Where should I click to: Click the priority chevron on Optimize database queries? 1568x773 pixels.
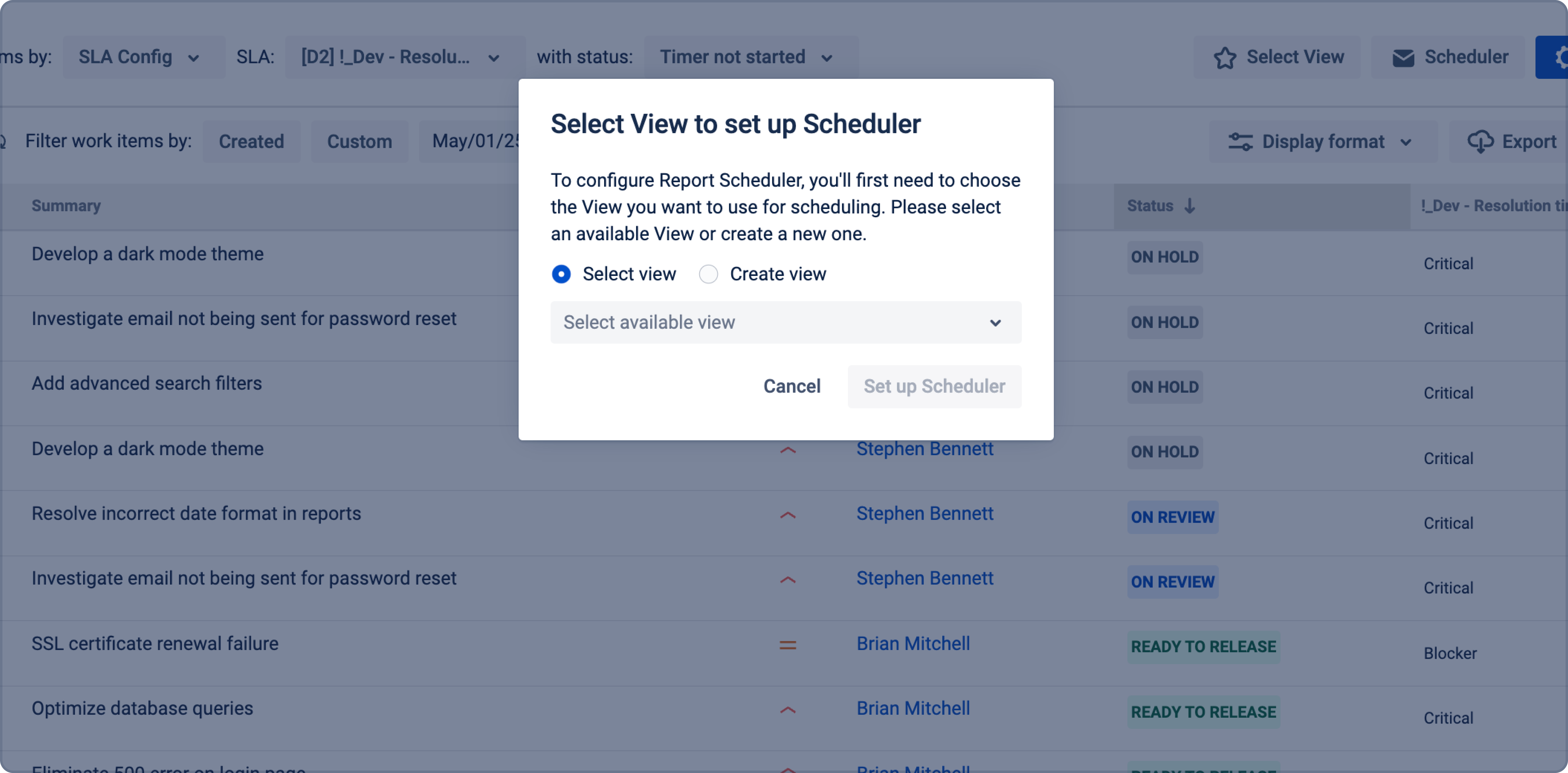pyautogui.click(x=788, y=710)
